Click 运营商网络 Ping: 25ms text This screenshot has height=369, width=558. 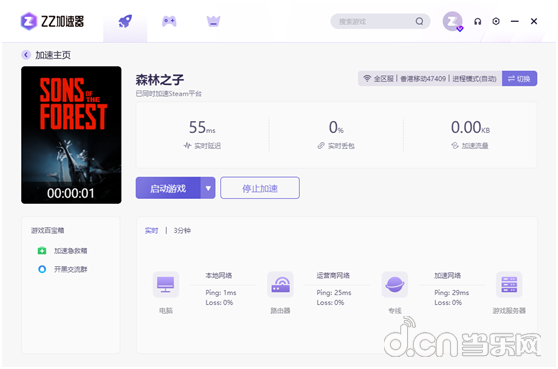(x=334, y=292)
